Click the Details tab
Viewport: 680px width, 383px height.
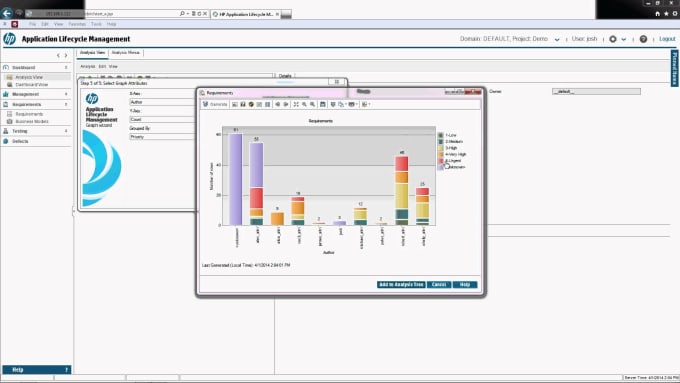click(x=285, y=76)
